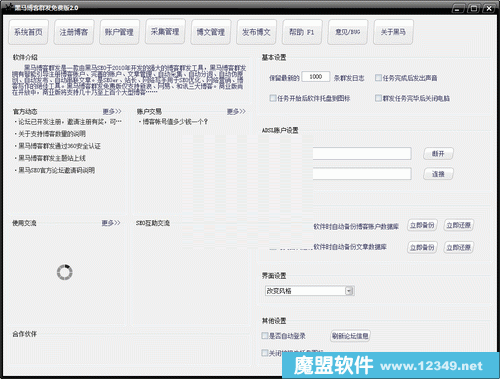The image size is (500, 379).
Task: Open 采集管理 tab
Action: tap(165, 32)
